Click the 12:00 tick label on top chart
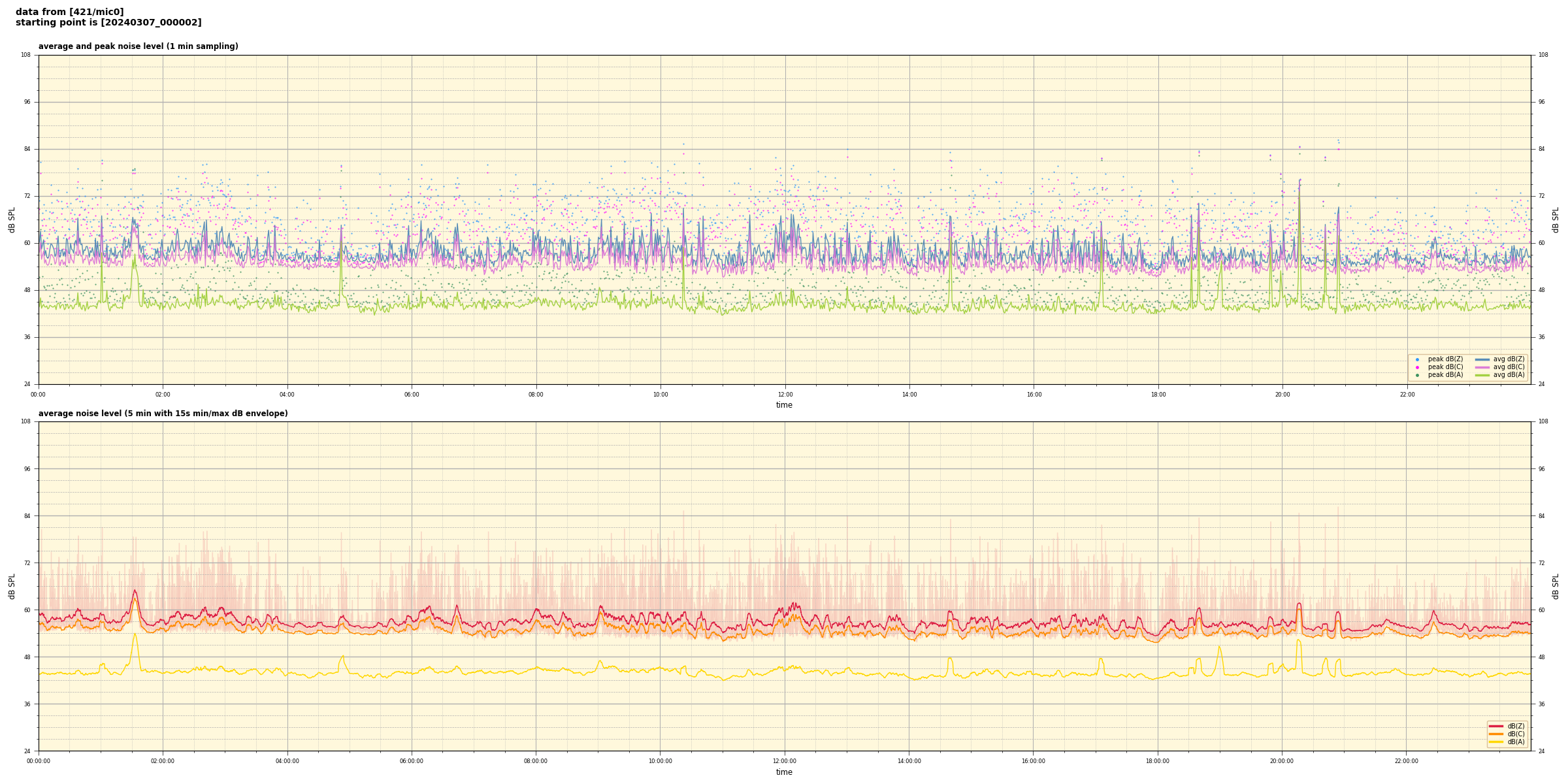 (x=785, y=395)
